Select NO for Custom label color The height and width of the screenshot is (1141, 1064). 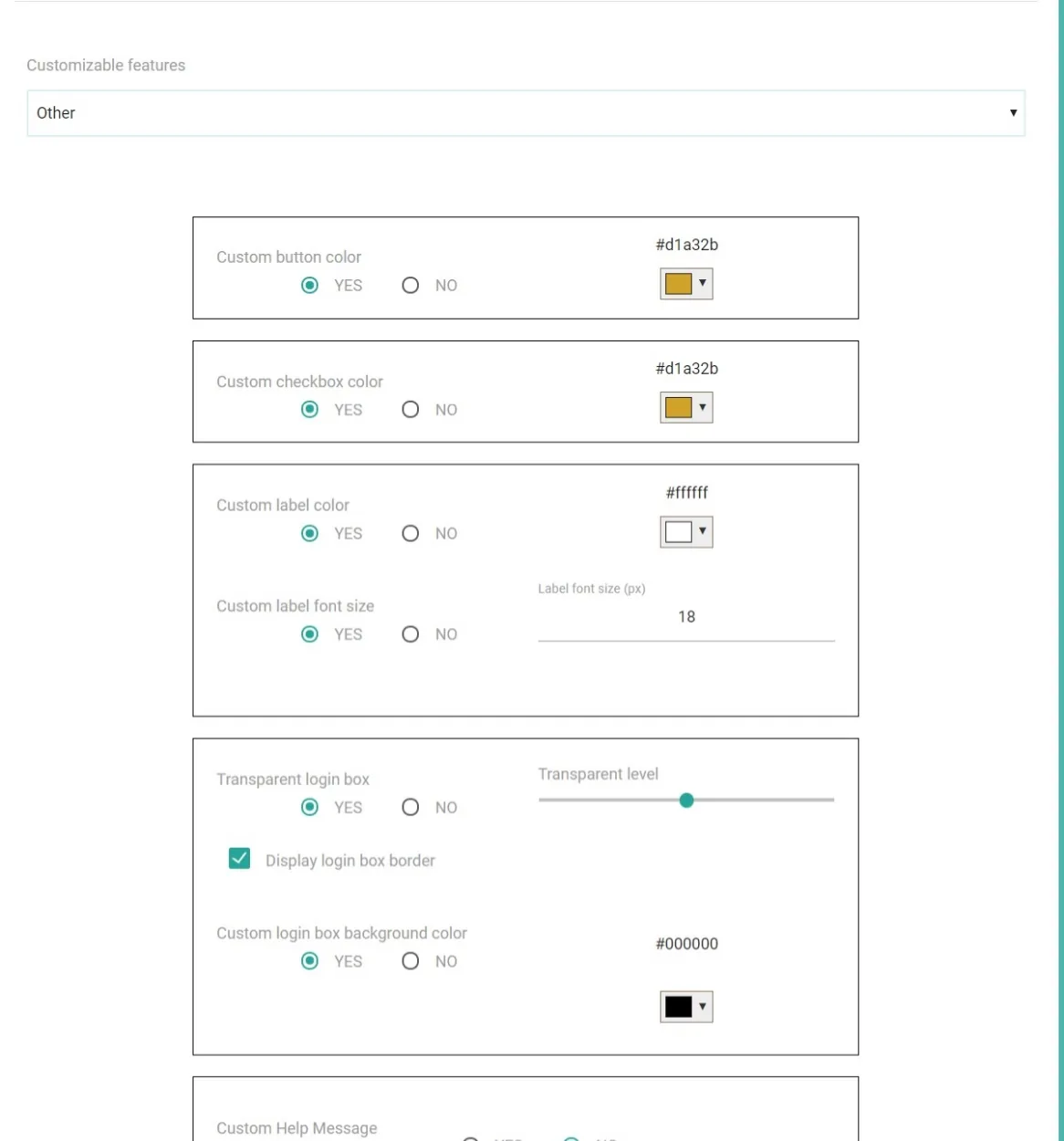411,534
